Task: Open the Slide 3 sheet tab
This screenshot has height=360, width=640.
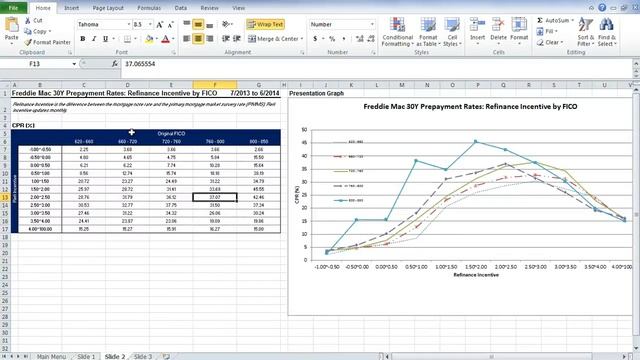Action: (x=143, y=356)
